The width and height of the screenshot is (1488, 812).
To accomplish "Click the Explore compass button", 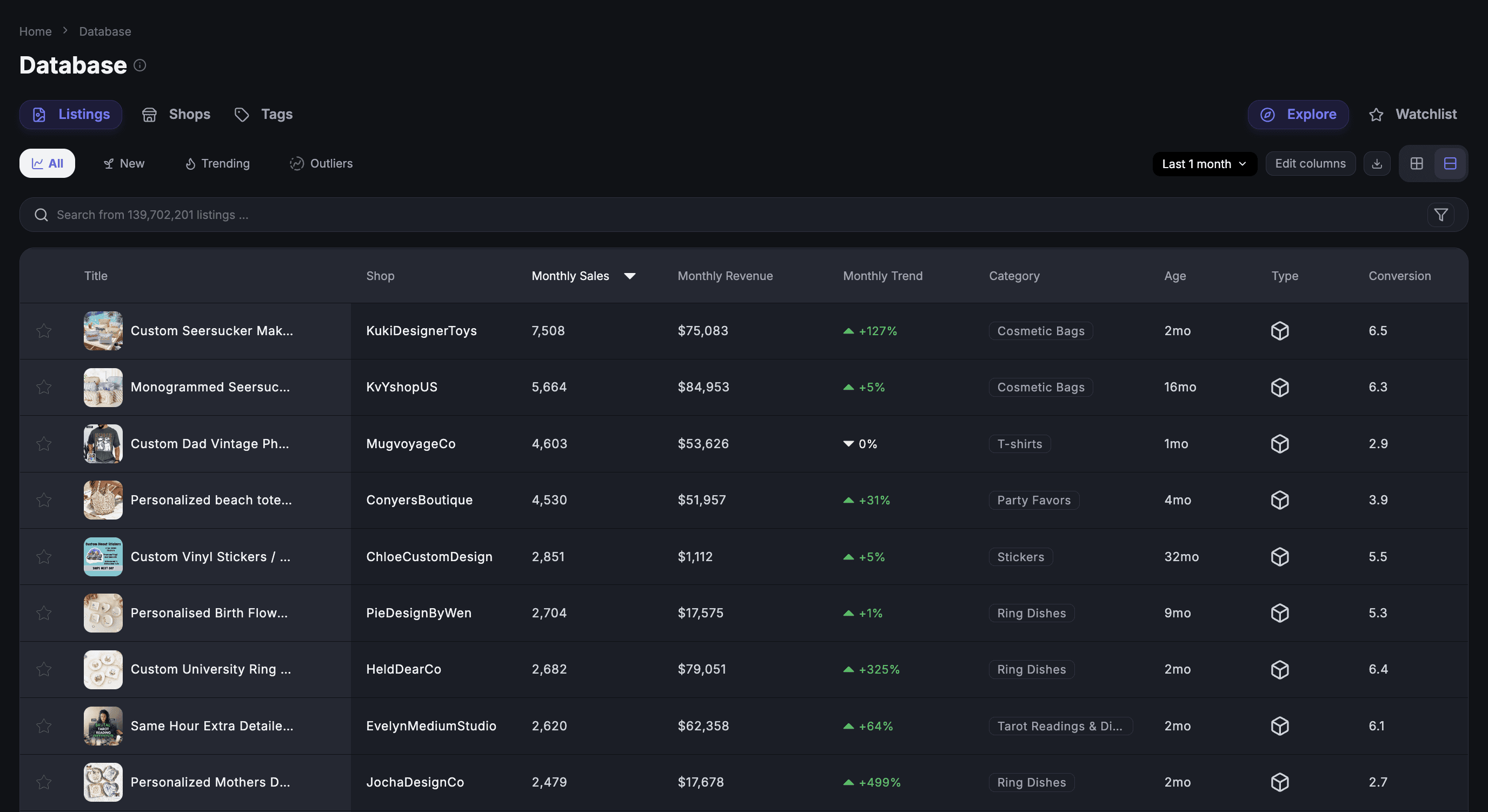I will (x=1298, y=115).
